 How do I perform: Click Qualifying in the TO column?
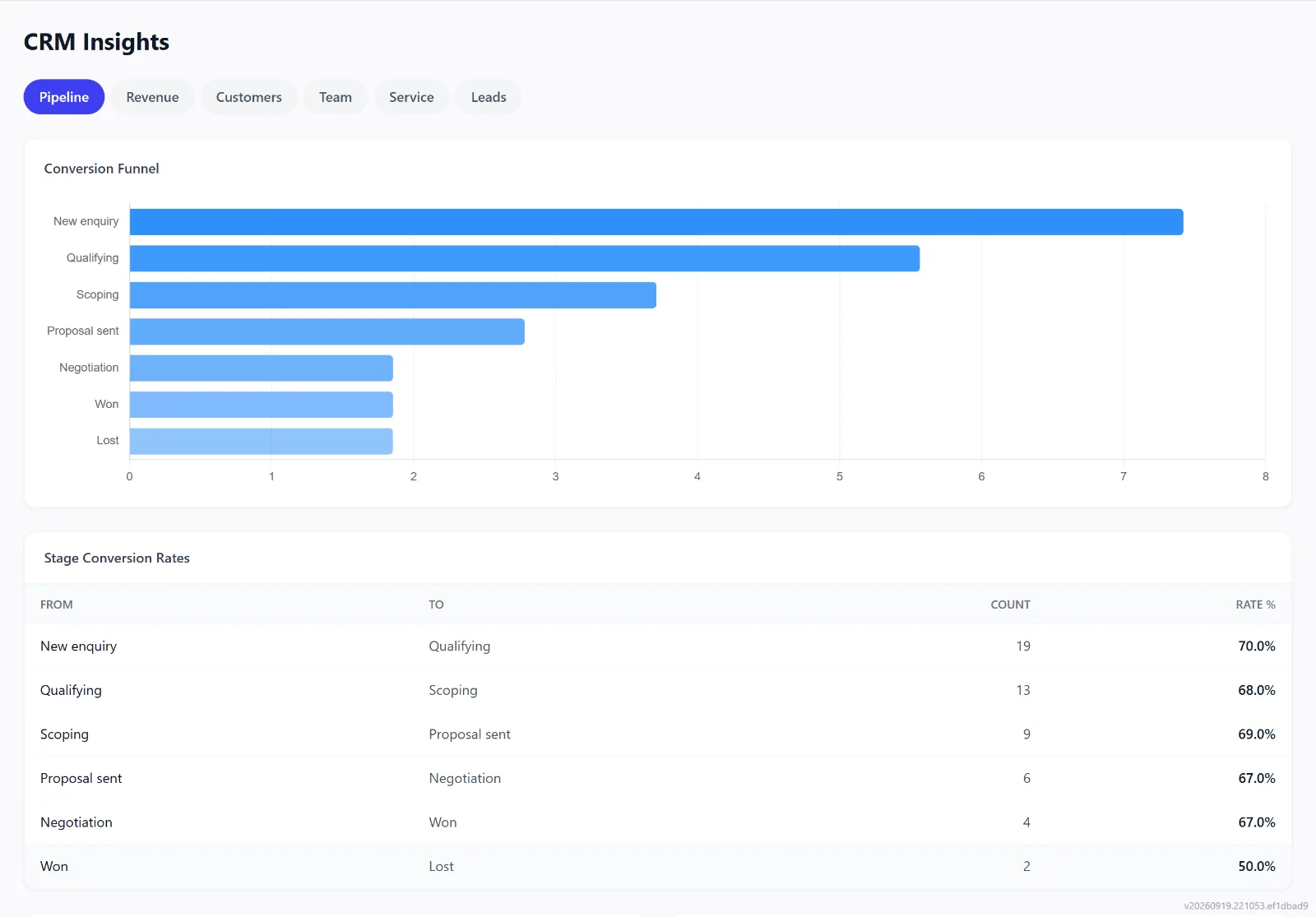pos(459,646)
